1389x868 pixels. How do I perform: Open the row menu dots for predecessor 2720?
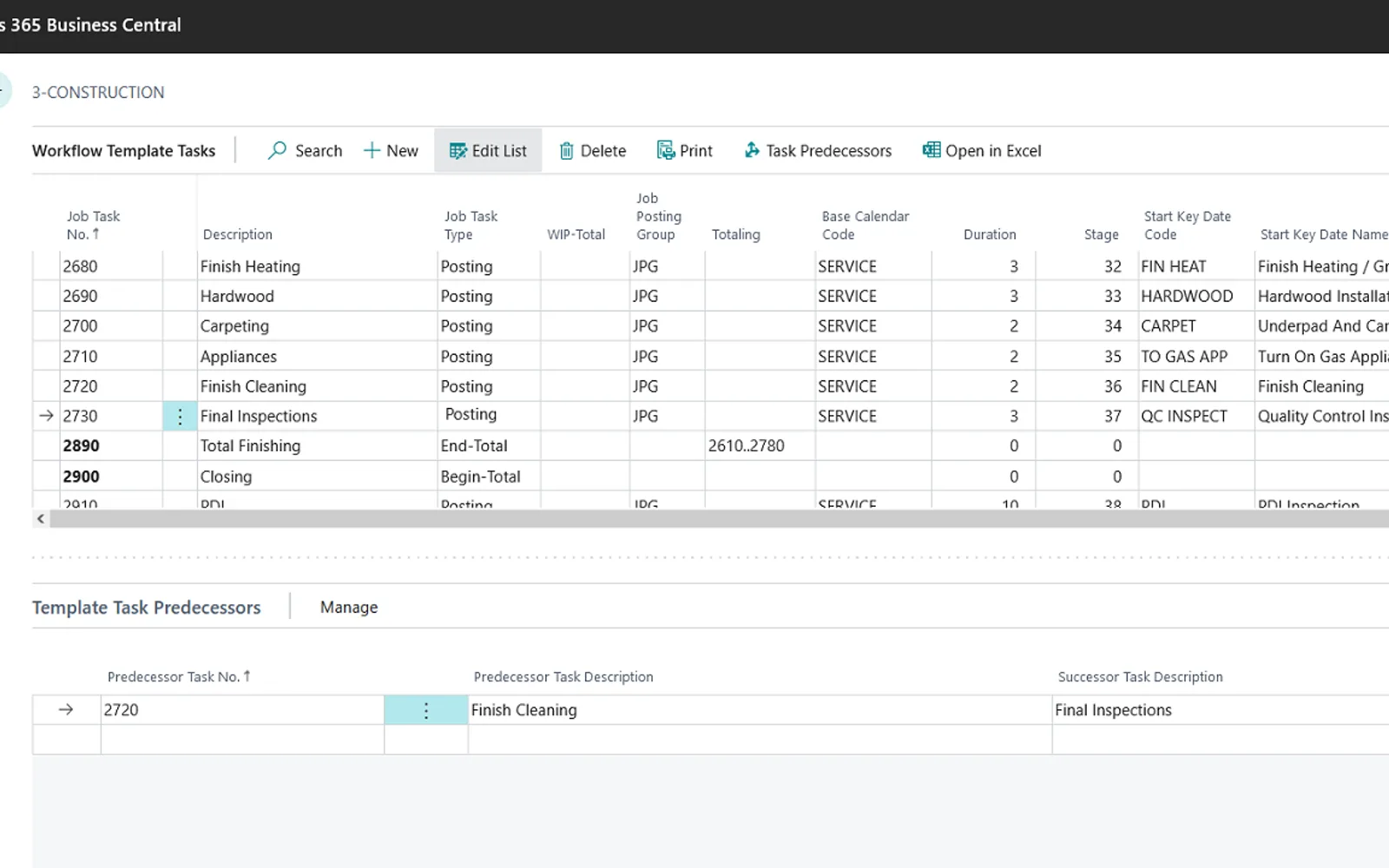coord(425,710)
